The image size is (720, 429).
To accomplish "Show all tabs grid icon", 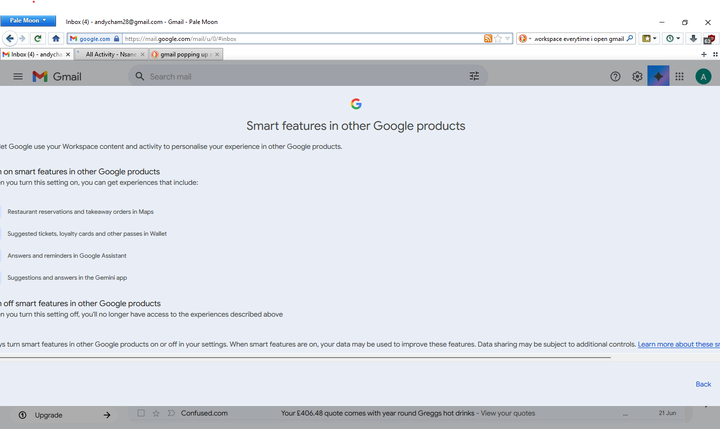I will point(715,54).
